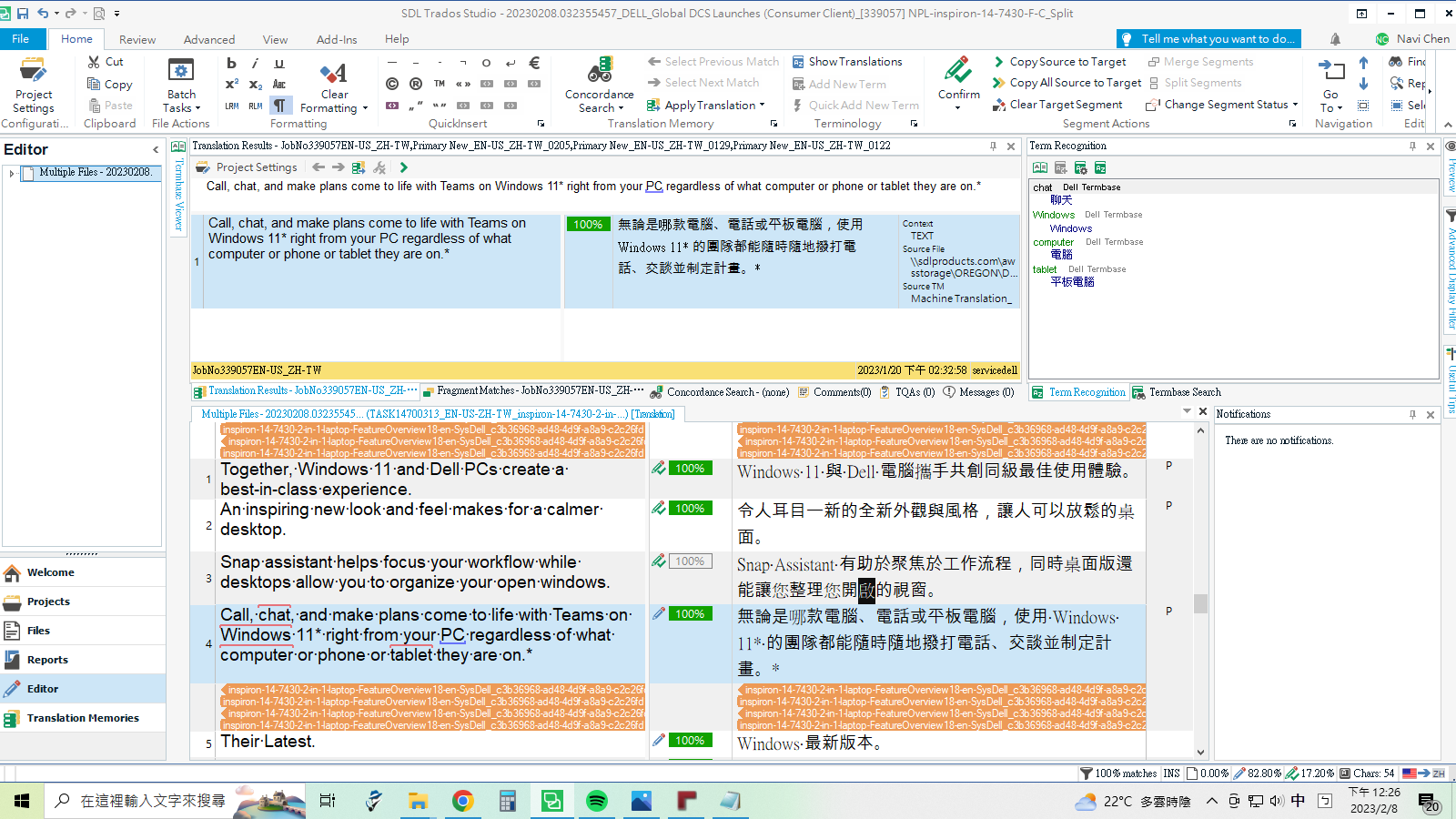Open Chrome from taskbar
Screen dimensions: 1456x819
(463, 801)
